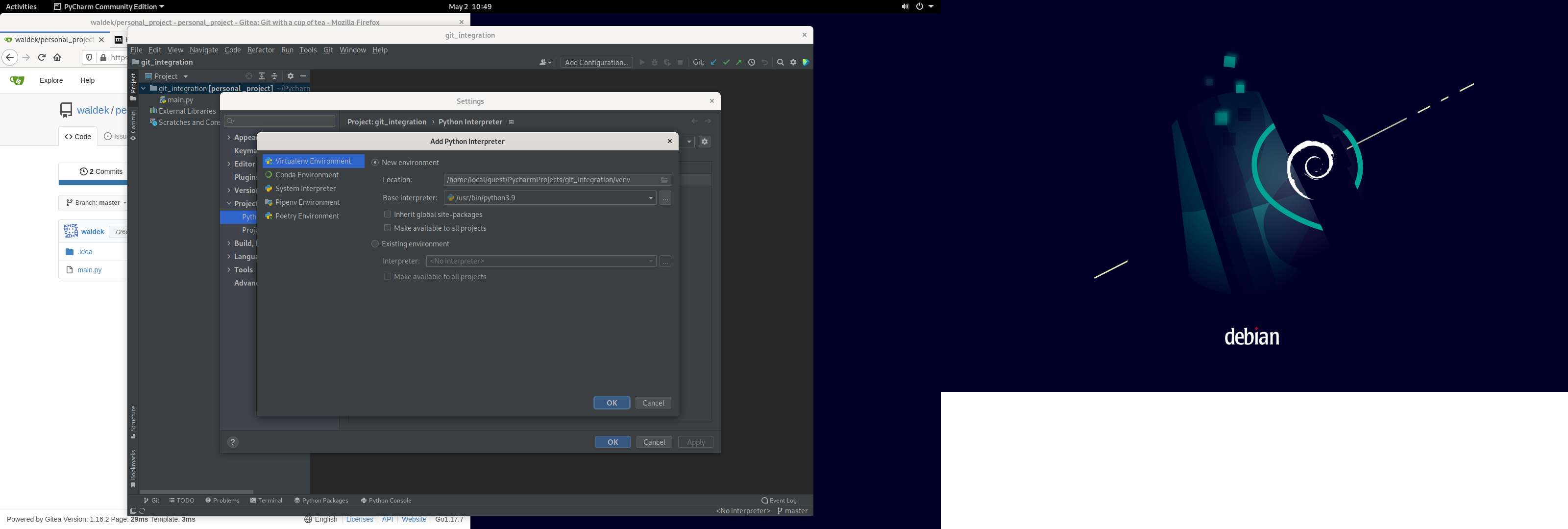The image size is (1568, 529).
Task: Select System Interpreter option
Action: [x=305, y=188]
